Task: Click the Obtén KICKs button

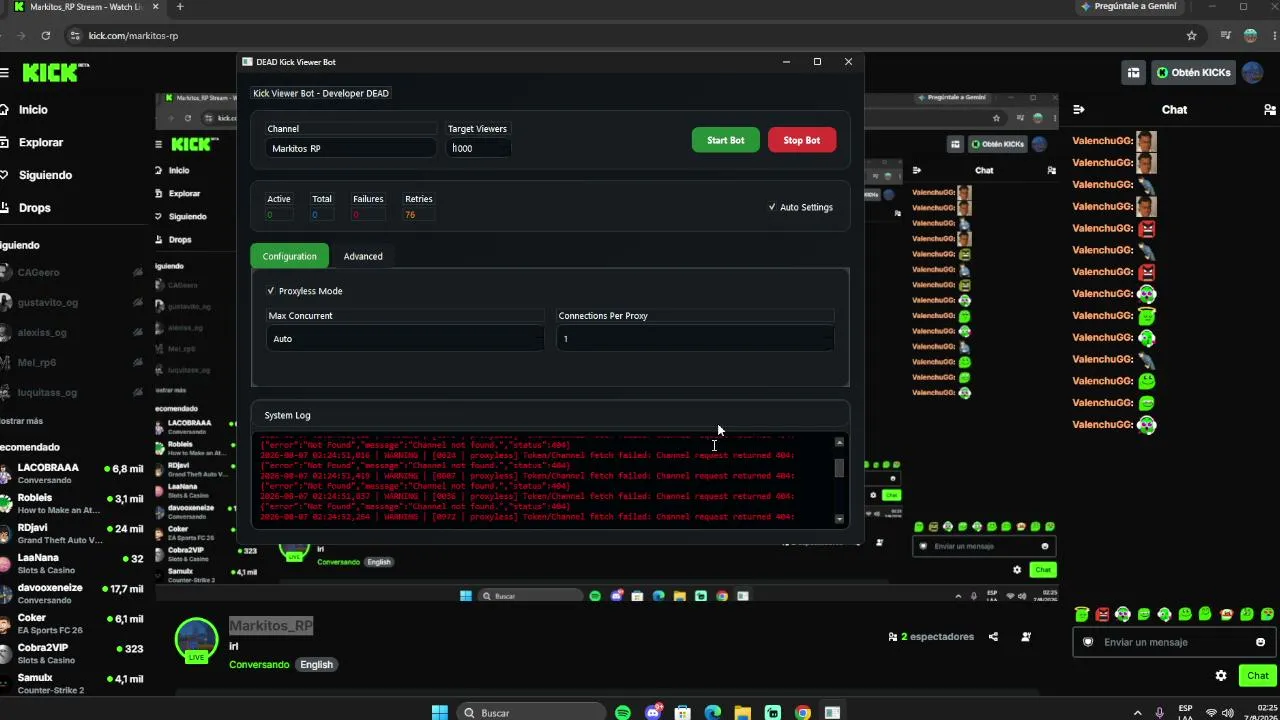Action: click(x=1193, y=72)
